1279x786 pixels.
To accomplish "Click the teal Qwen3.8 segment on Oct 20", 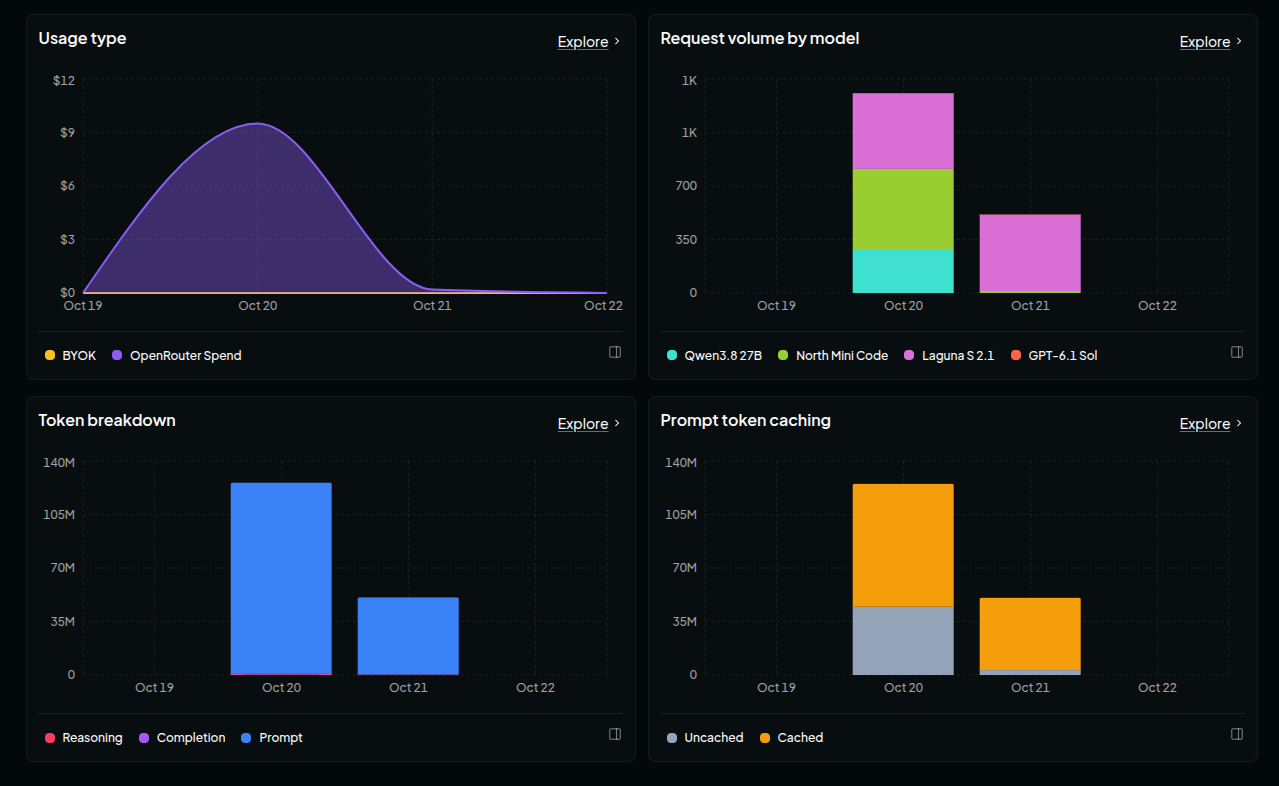I will [903, 271].
